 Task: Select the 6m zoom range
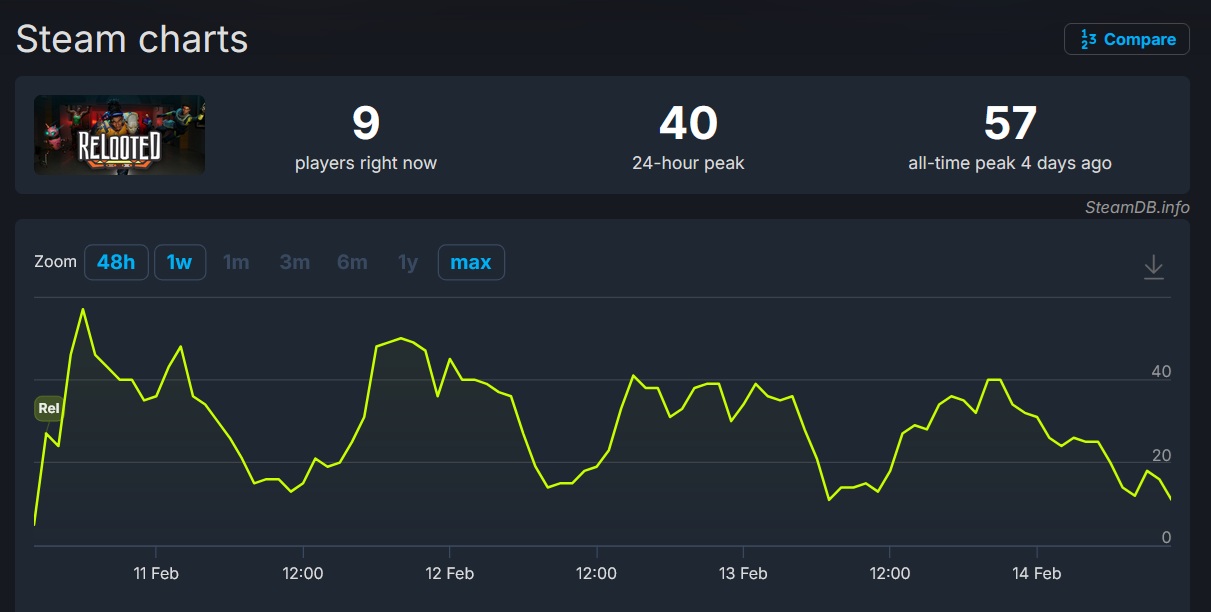coord(352,262)
